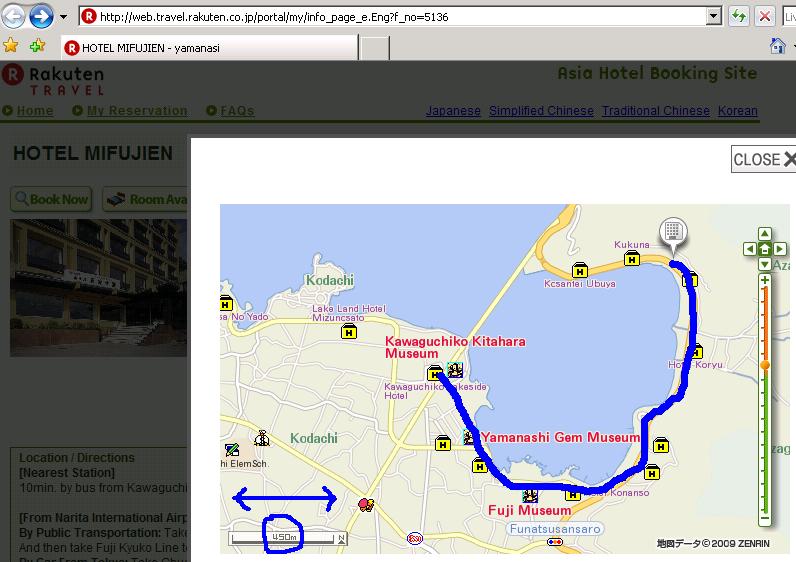Screen dimensions: 796x562
Task: Open the Home link
Action: point(35,111)
